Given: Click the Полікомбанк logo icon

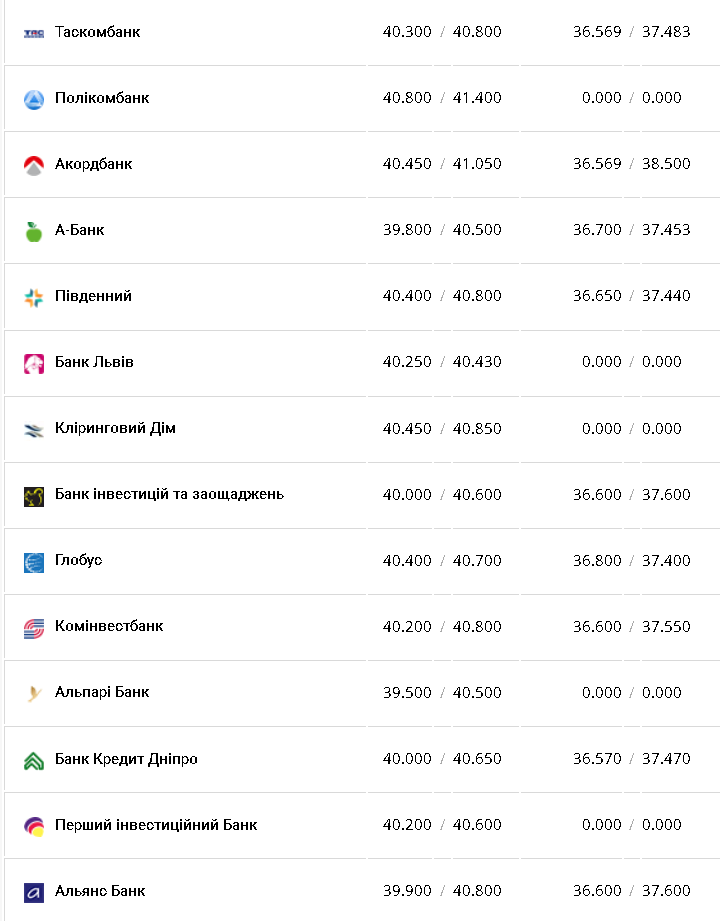Looking at the screenshot, I should [34, 99].
